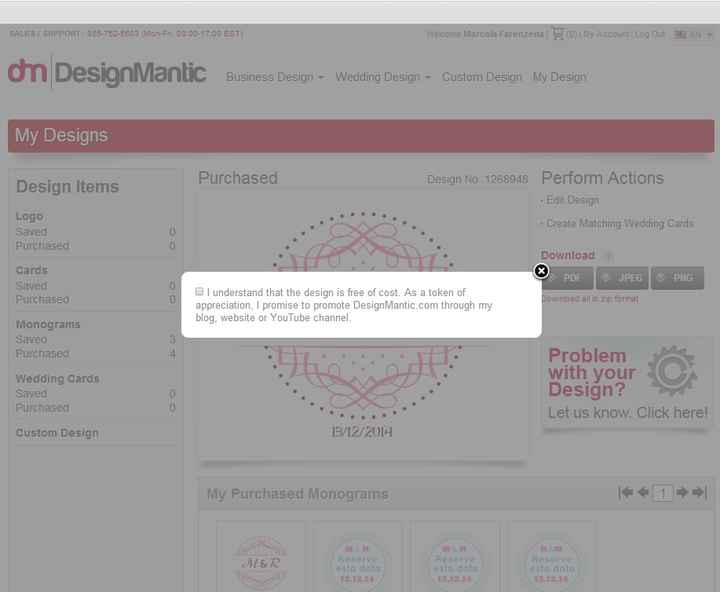Expand the Business Design menu
This screenshot has width=720, height=592.
tap(275, 77)
